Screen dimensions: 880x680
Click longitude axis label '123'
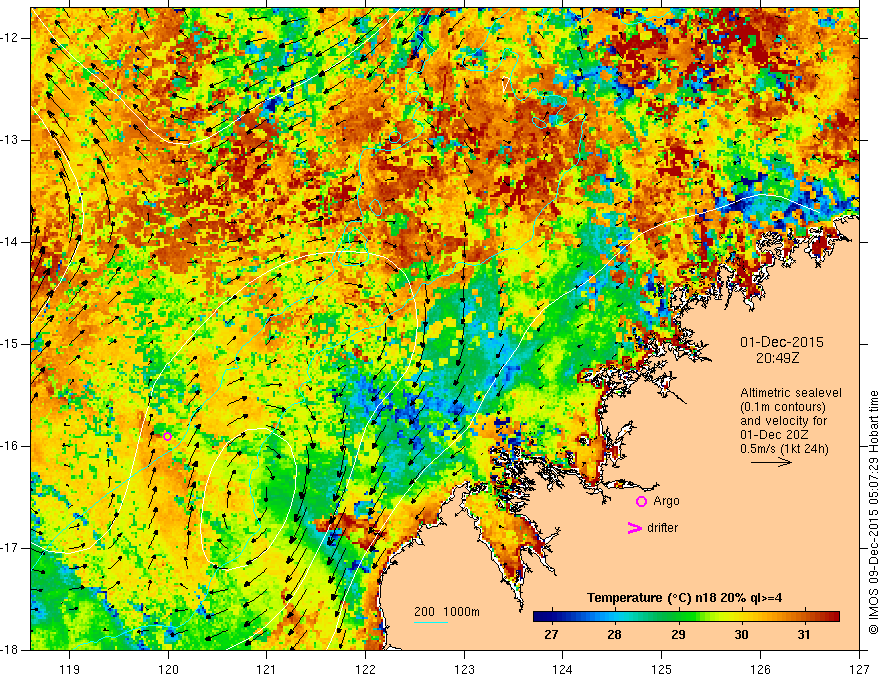point(464,669)
